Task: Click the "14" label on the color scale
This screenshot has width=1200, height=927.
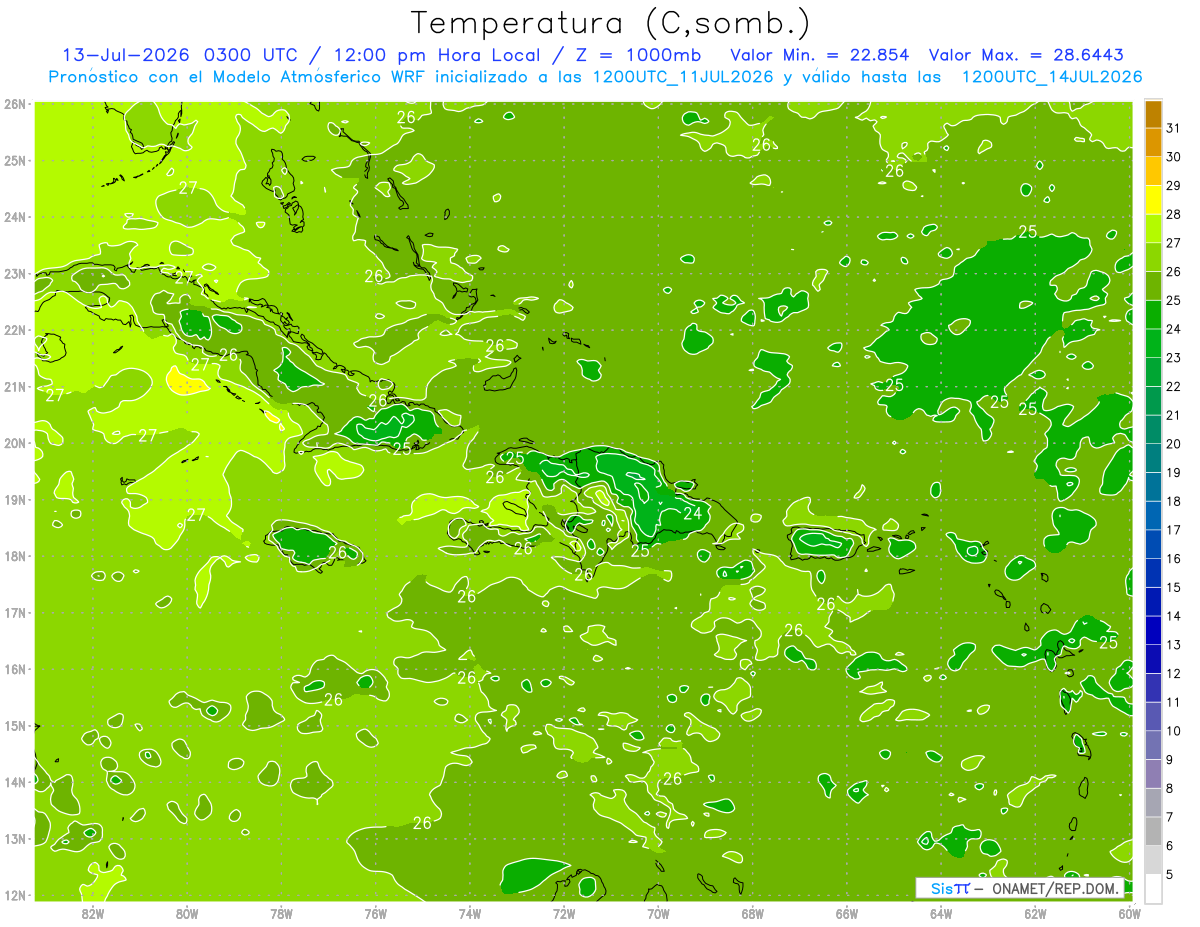Action: point(1174,616)
